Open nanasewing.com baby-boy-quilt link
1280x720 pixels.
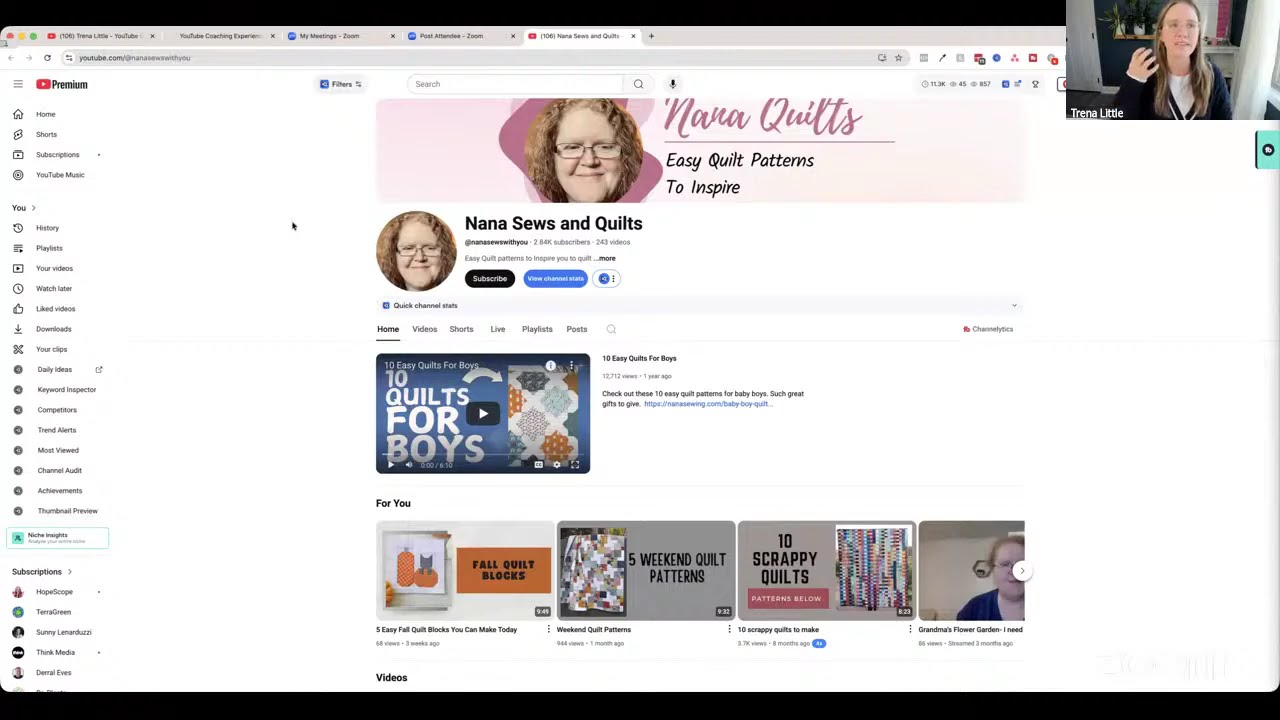(x=707, y=404)
